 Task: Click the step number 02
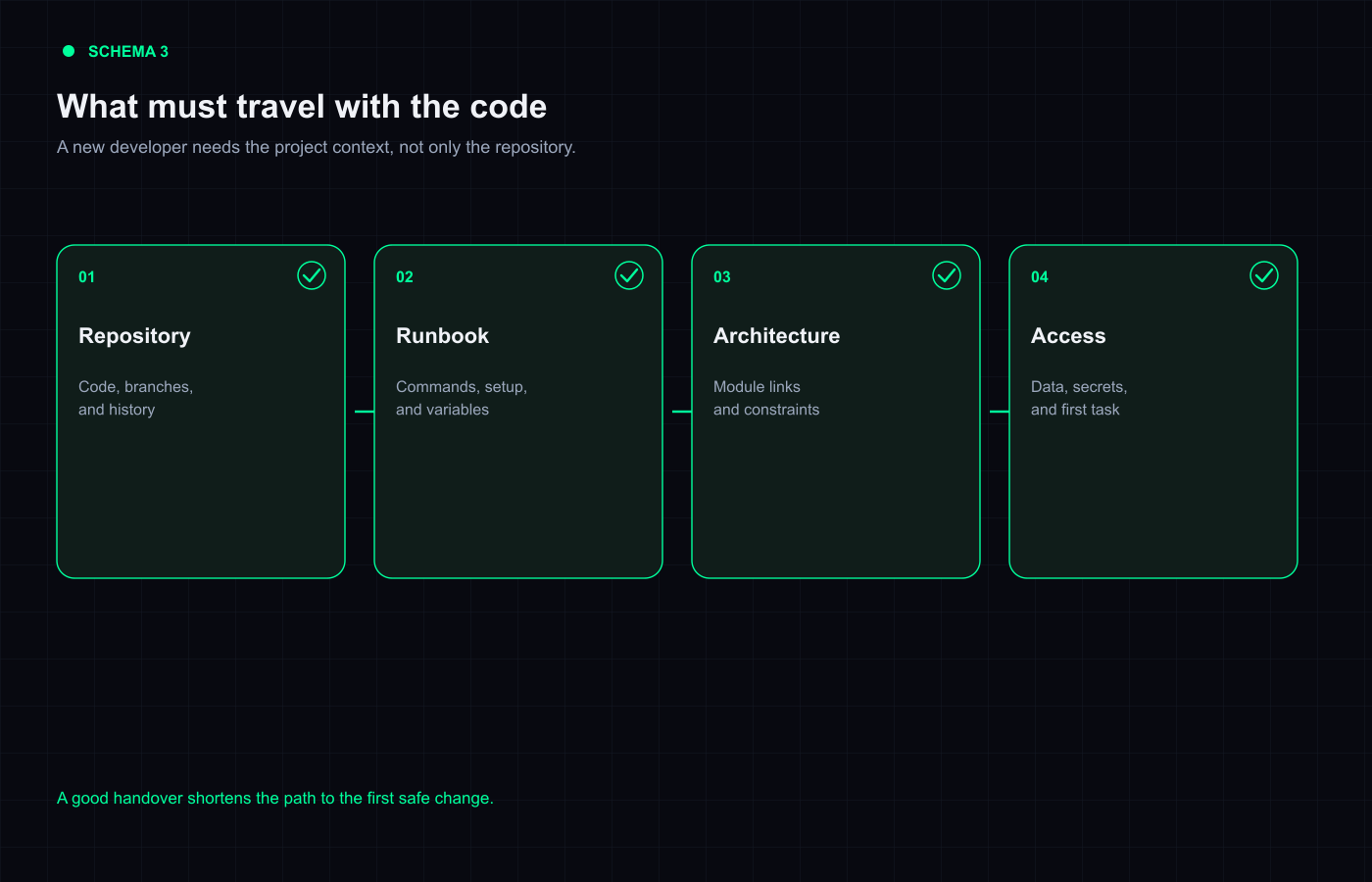point(405,277)
